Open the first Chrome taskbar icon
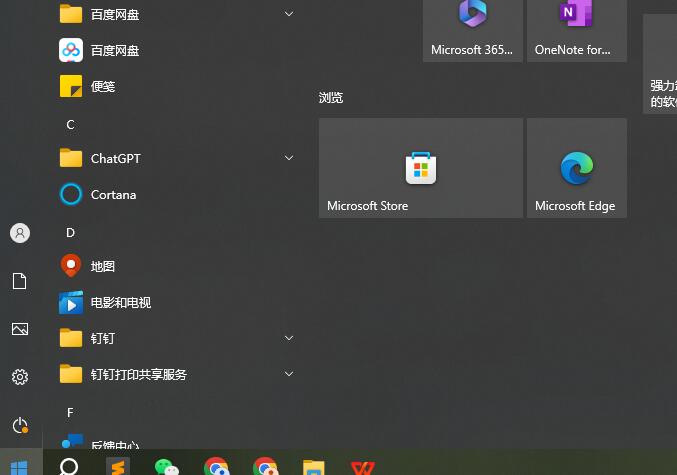 point(216,466)
